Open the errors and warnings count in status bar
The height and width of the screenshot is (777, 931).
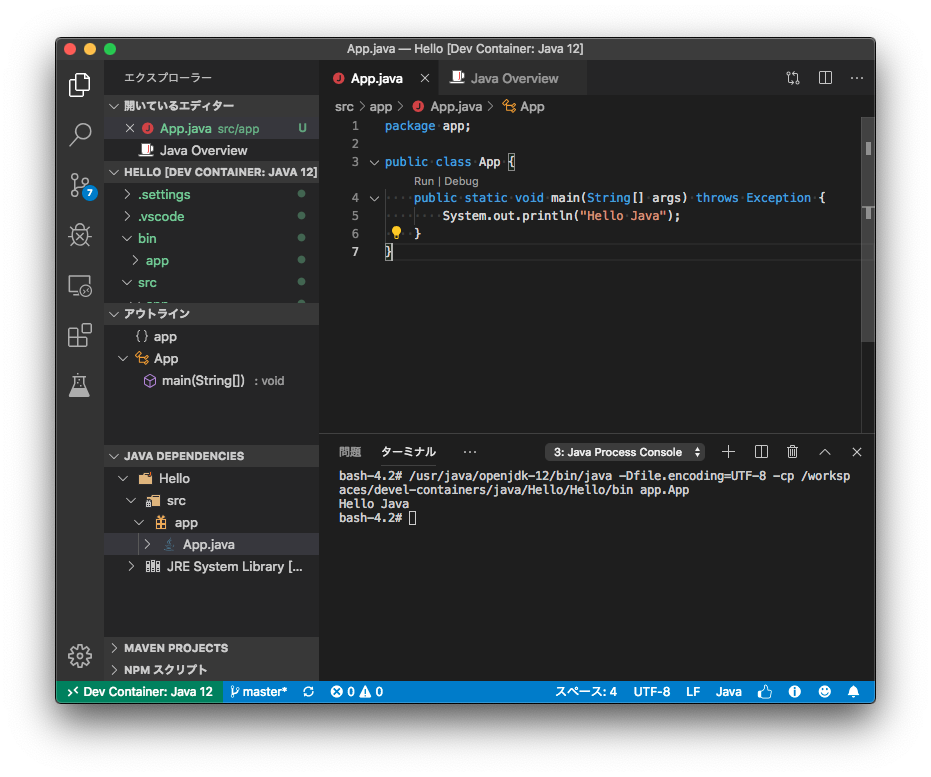[x=357, y=692]
